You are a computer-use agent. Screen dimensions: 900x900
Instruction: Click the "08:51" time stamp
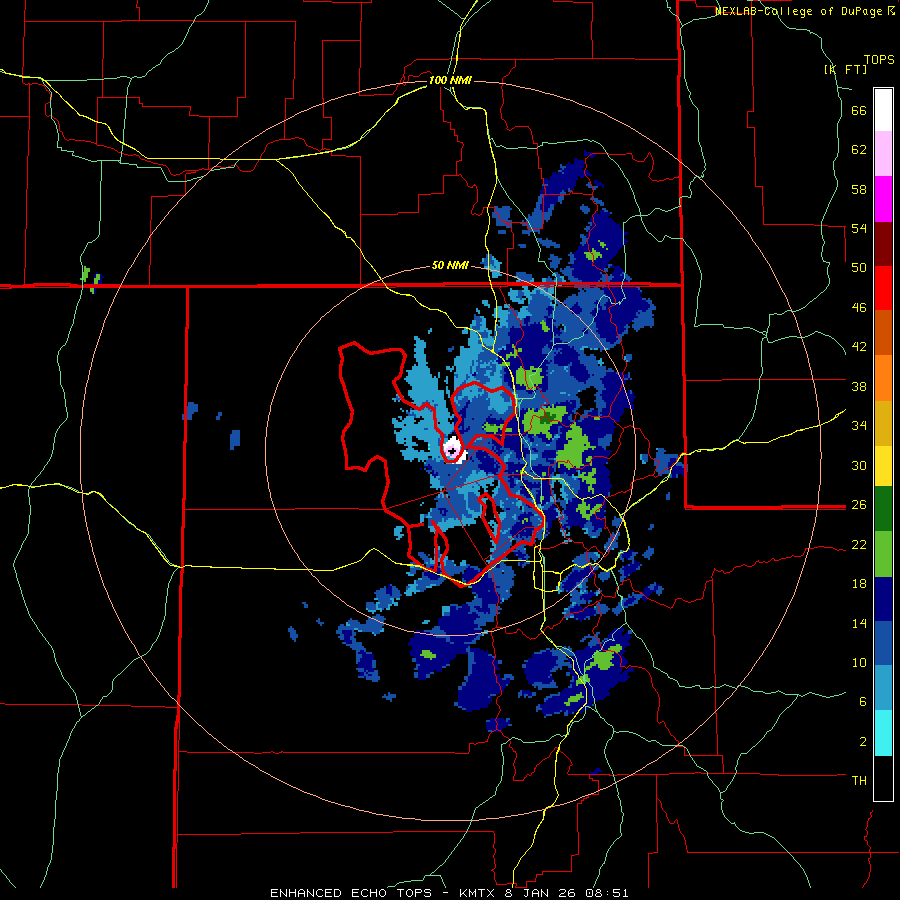tap(607, 893)
